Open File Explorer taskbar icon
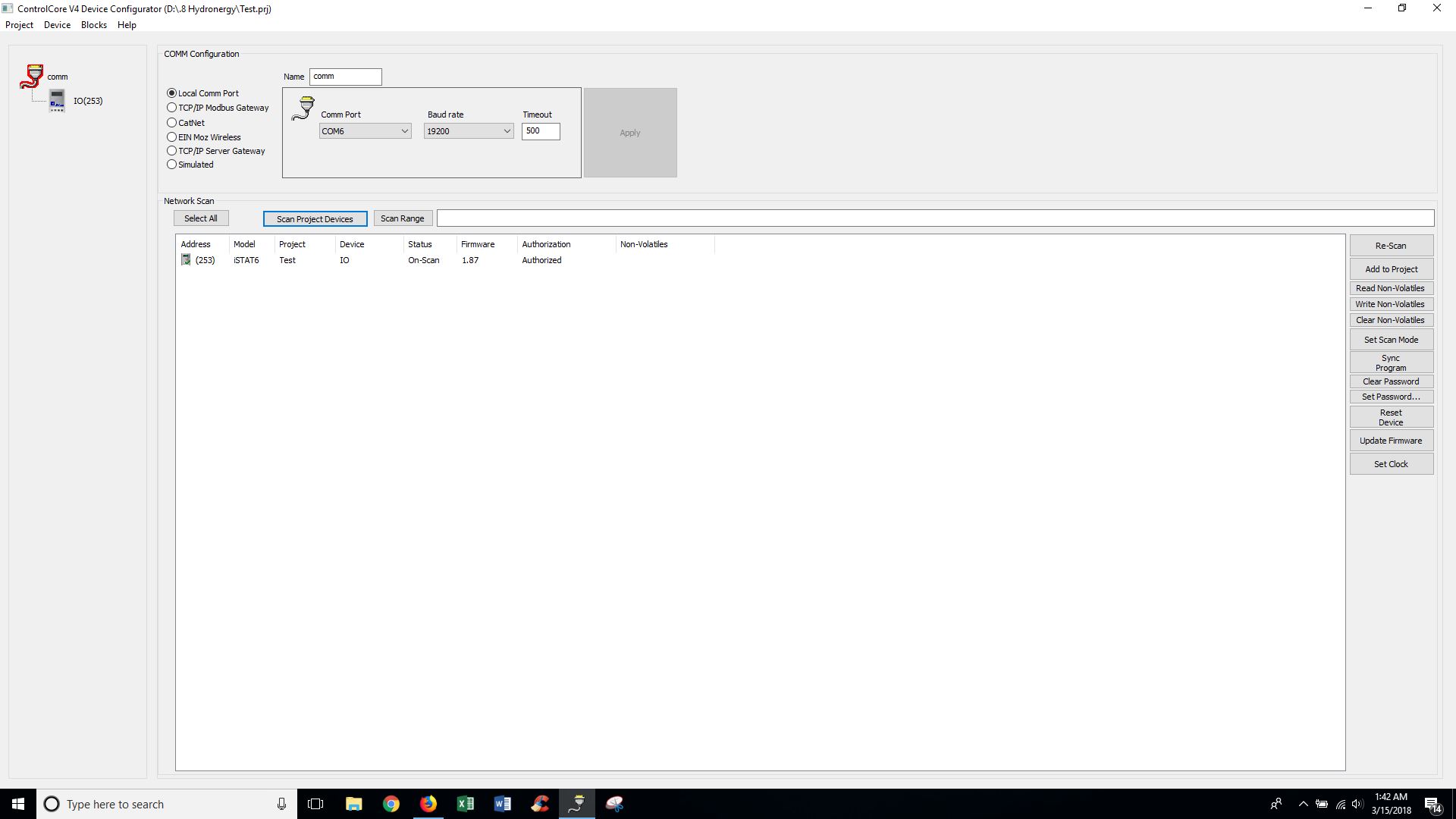Viewport: 1456px width, 819px height. 353,804
